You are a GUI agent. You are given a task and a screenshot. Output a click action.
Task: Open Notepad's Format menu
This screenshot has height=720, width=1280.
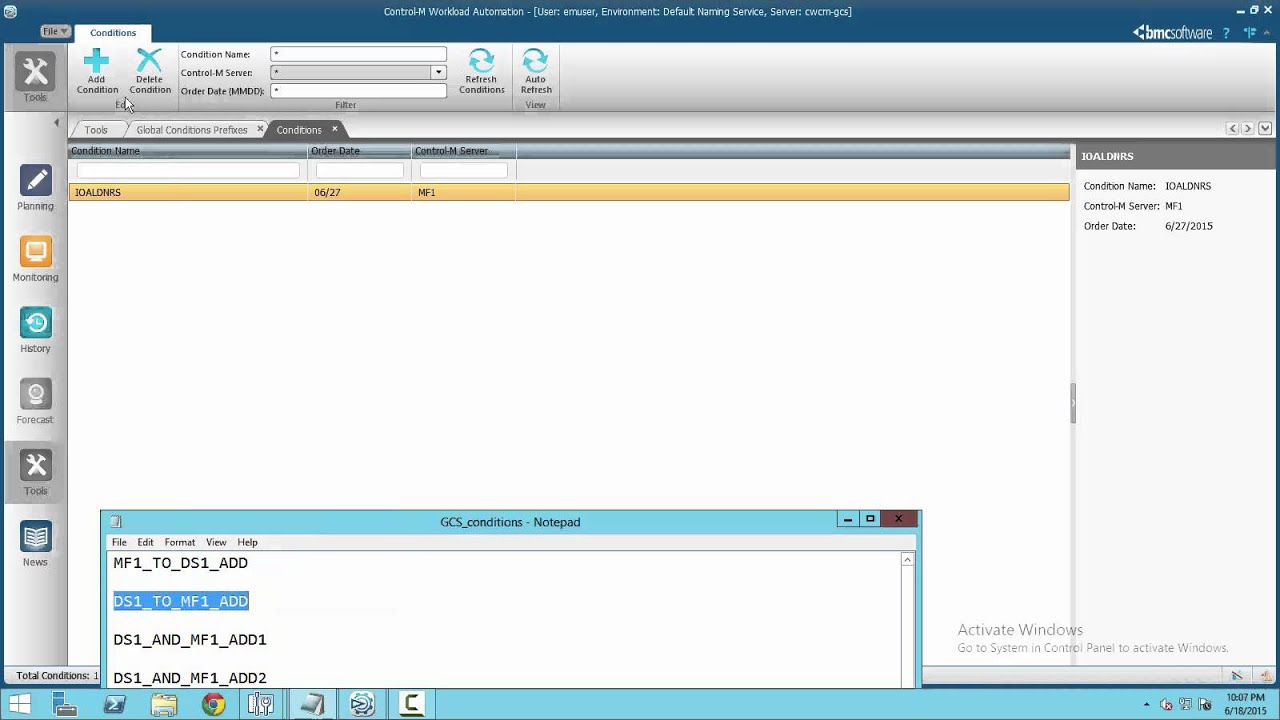180,542
